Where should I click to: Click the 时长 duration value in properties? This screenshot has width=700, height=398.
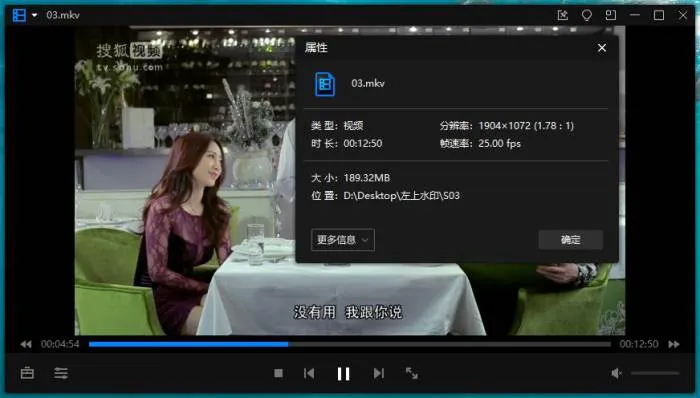[x=363, y=144]
